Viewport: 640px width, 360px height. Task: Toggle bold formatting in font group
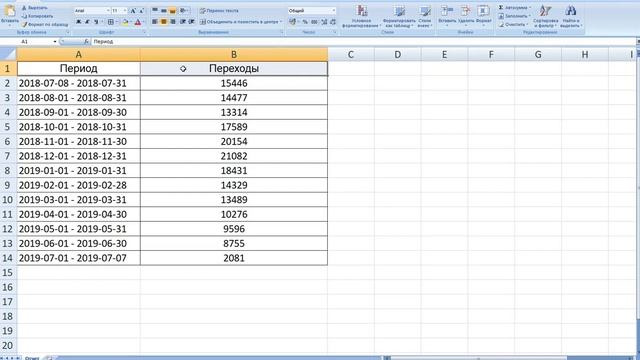pyautogui.click(x=78, y=22)
